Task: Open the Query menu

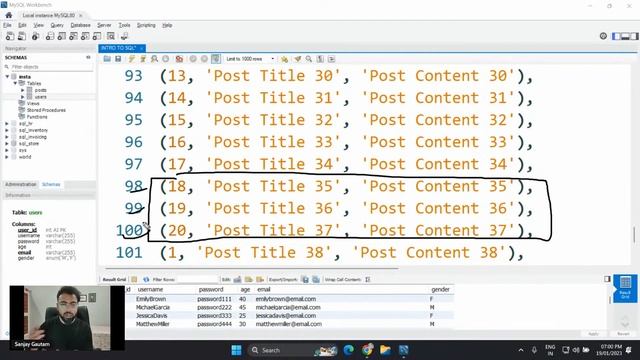Action: click(57, 25)
